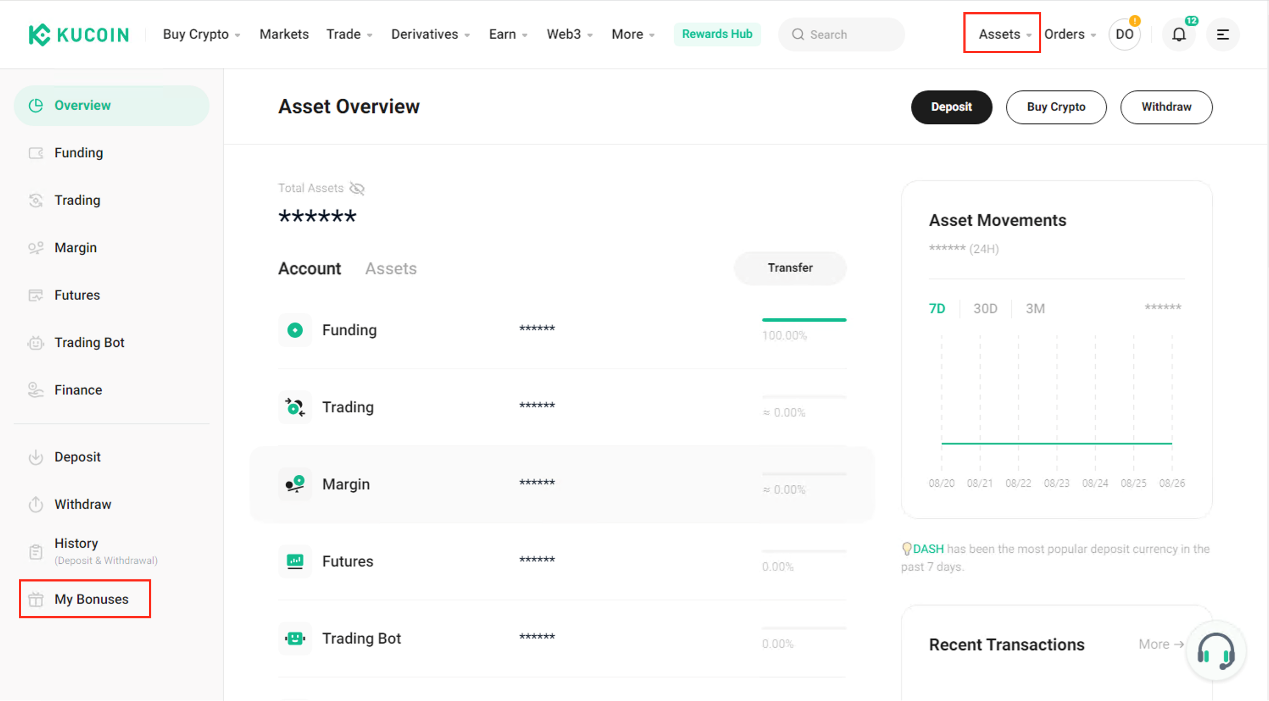Click the black Deposit button
1269x701 pixels.
pyautogui.click(x=951, y=107)
